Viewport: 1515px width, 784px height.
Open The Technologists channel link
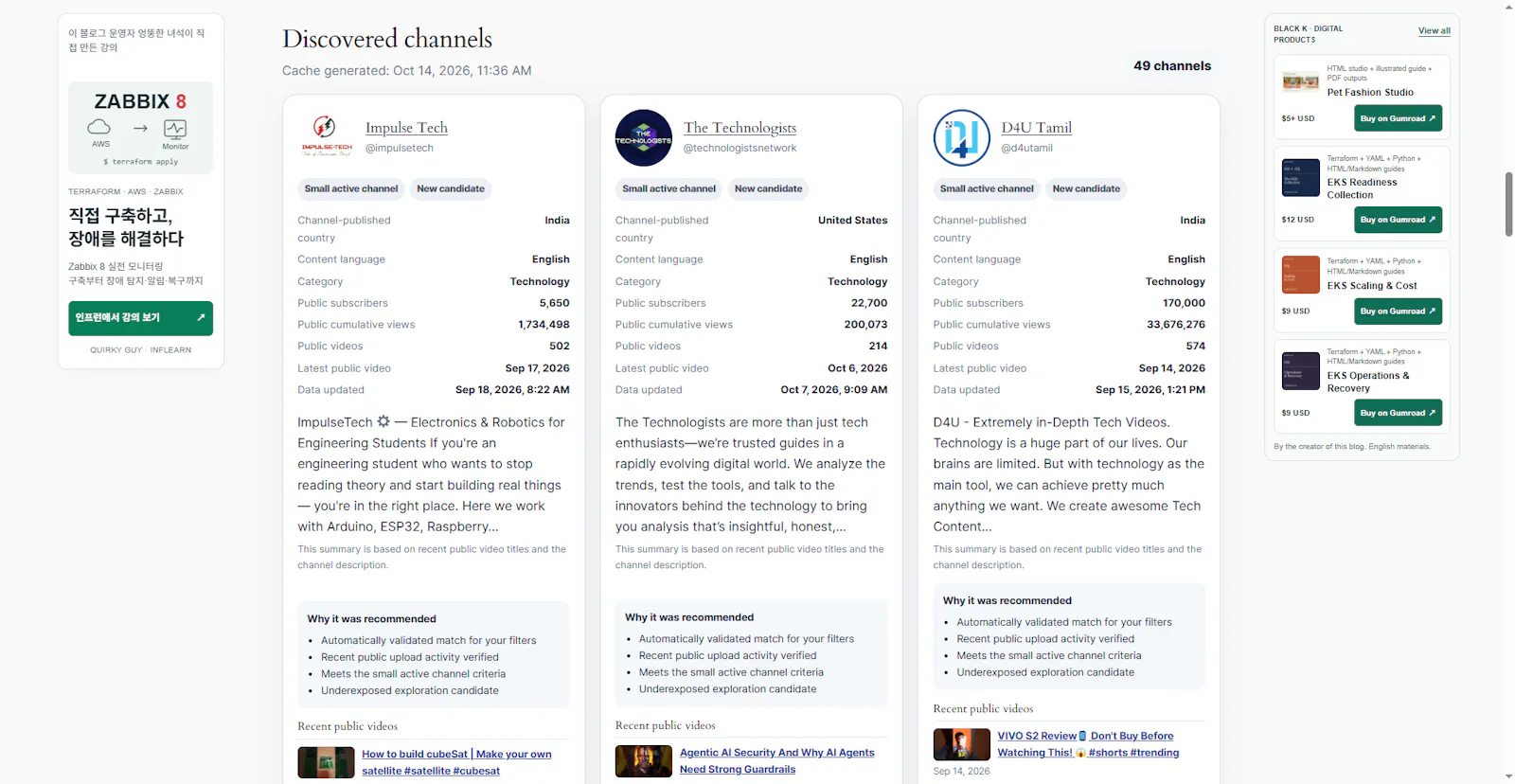pos(740,128)
